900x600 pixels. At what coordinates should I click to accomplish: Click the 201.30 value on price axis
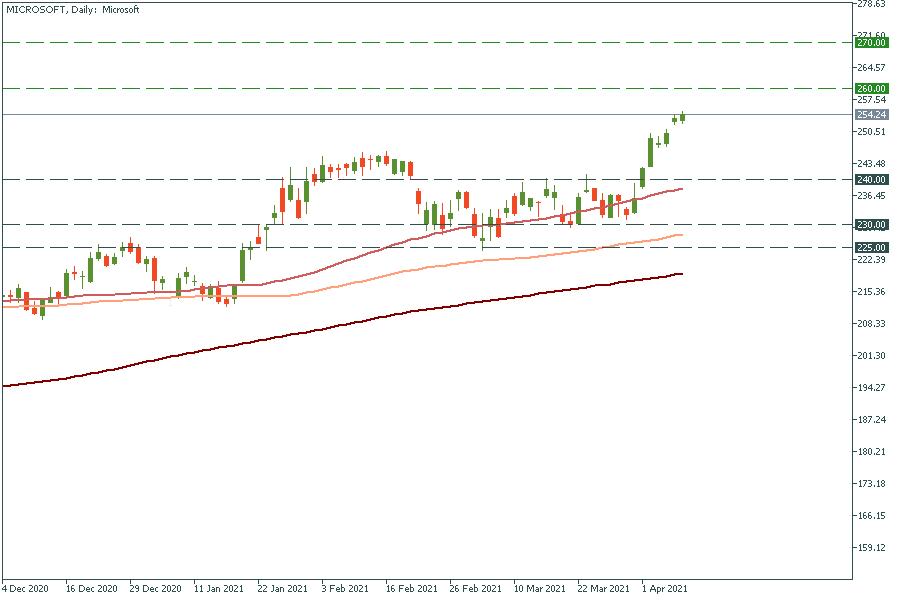click(x=870, y=356)
